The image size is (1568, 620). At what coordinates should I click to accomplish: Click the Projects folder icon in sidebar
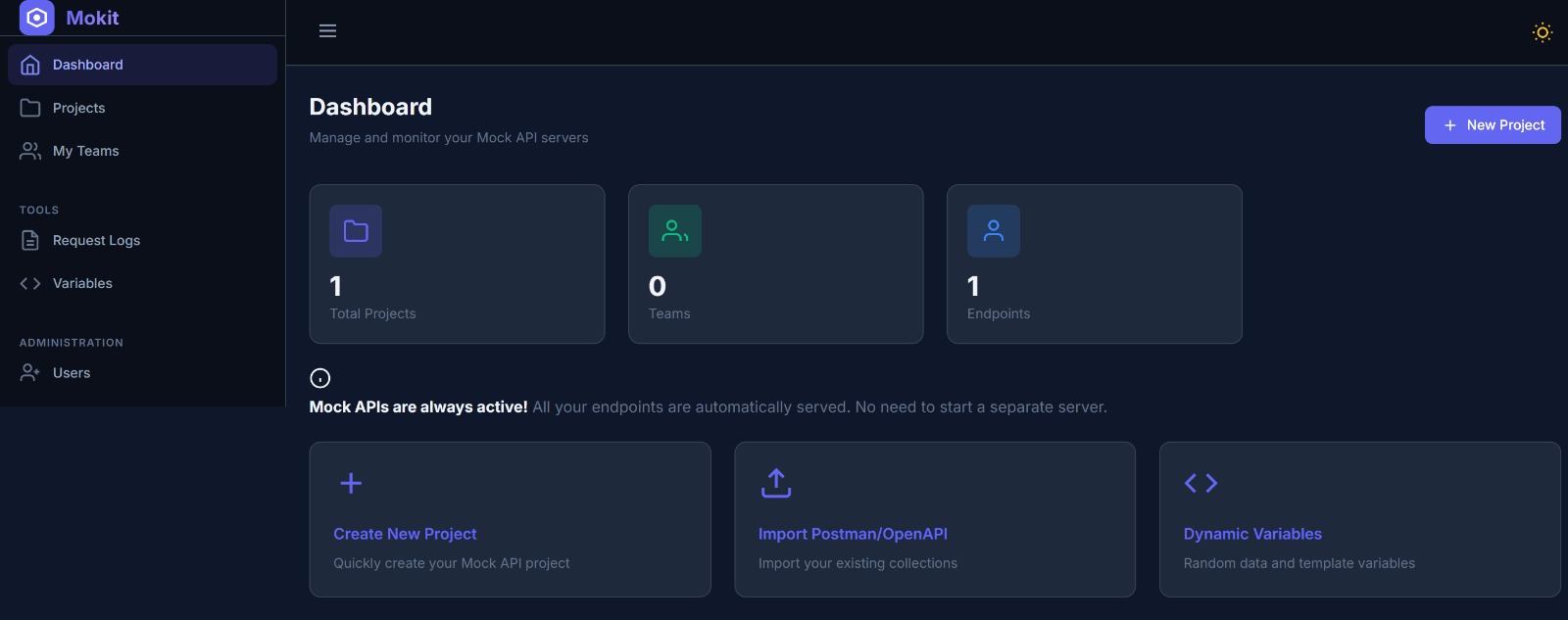coord(30,108)
